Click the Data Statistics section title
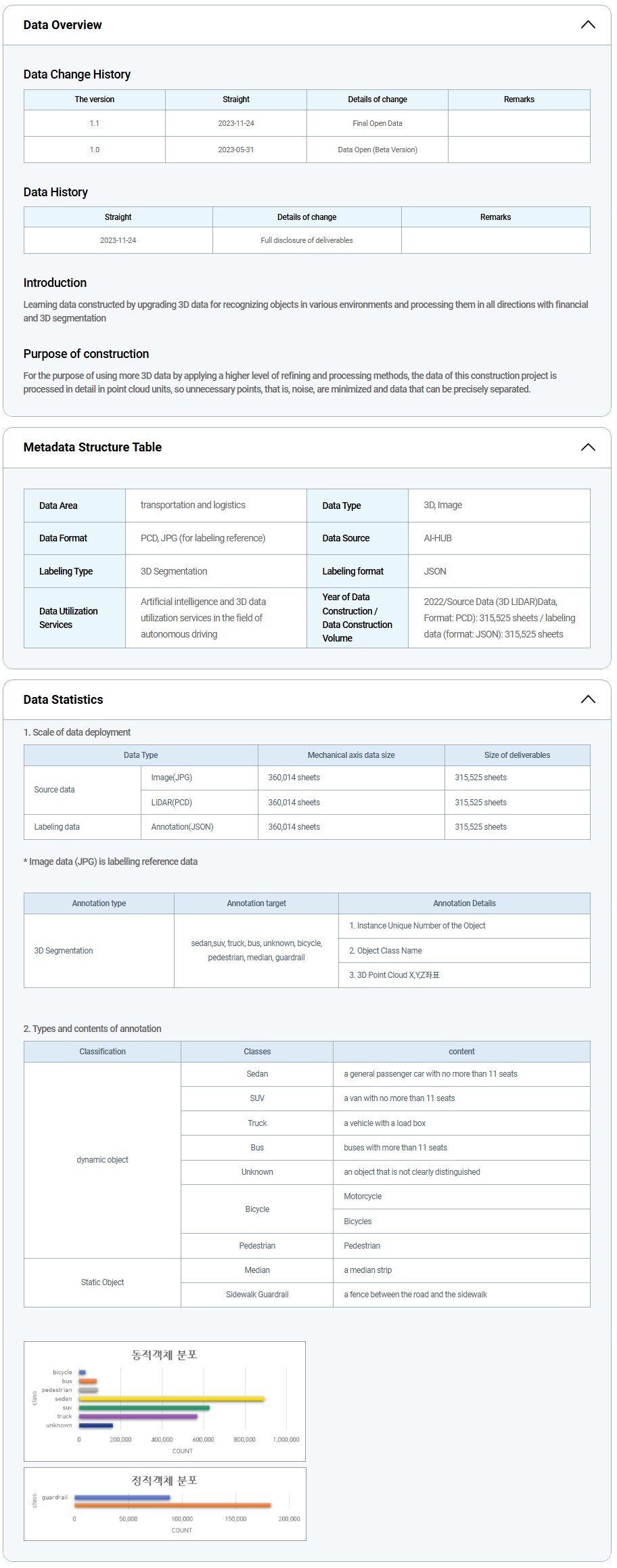This screenshot has width=617, height=1568. (63, 700)
